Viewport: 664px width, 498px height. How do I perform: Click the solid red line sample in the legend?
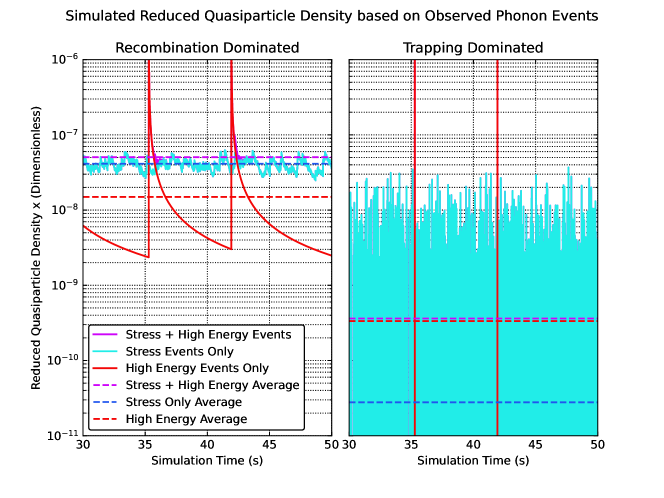tap(105, 368)
